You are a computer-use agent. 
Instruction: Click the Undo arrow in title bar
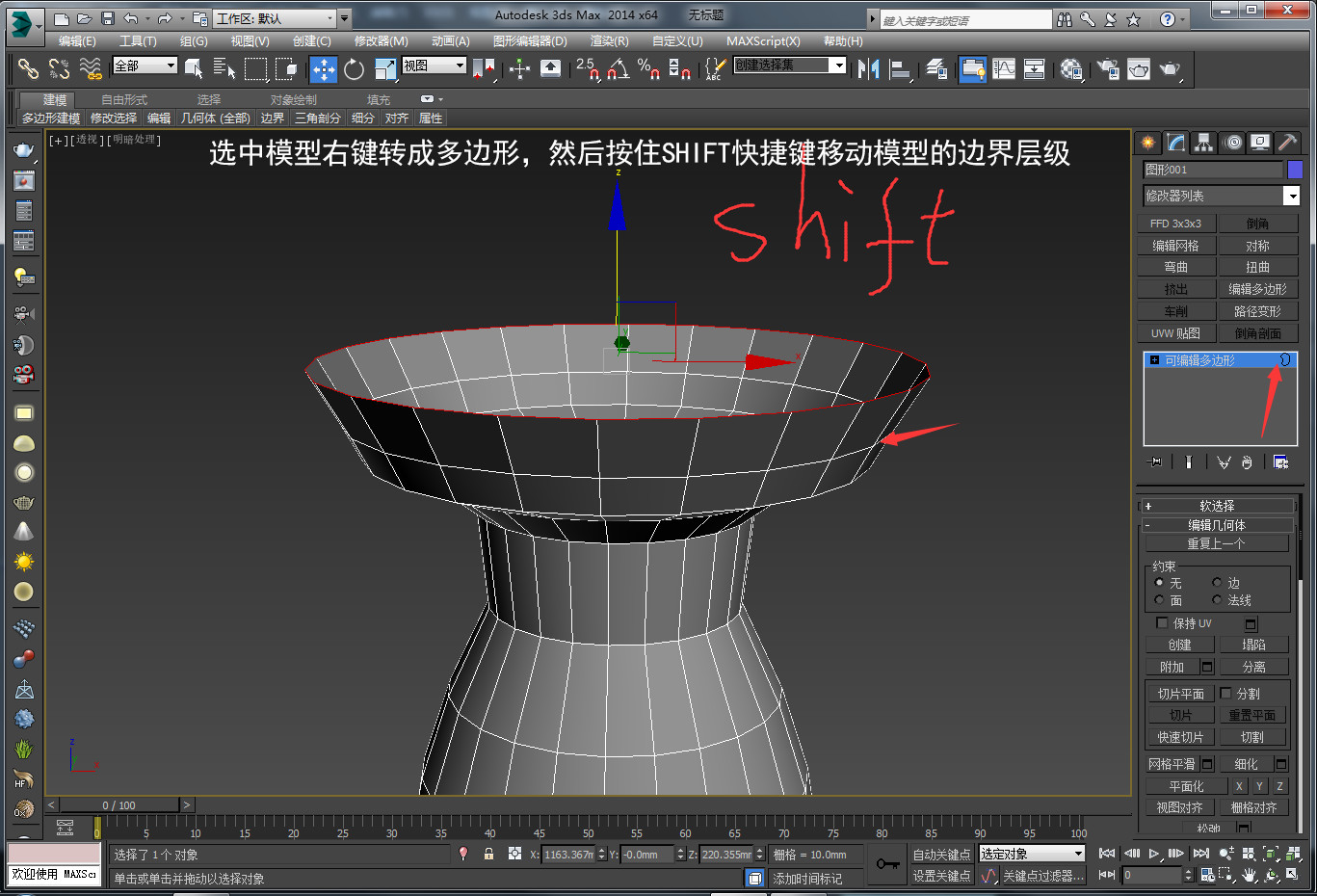click(x=131, y=18)
